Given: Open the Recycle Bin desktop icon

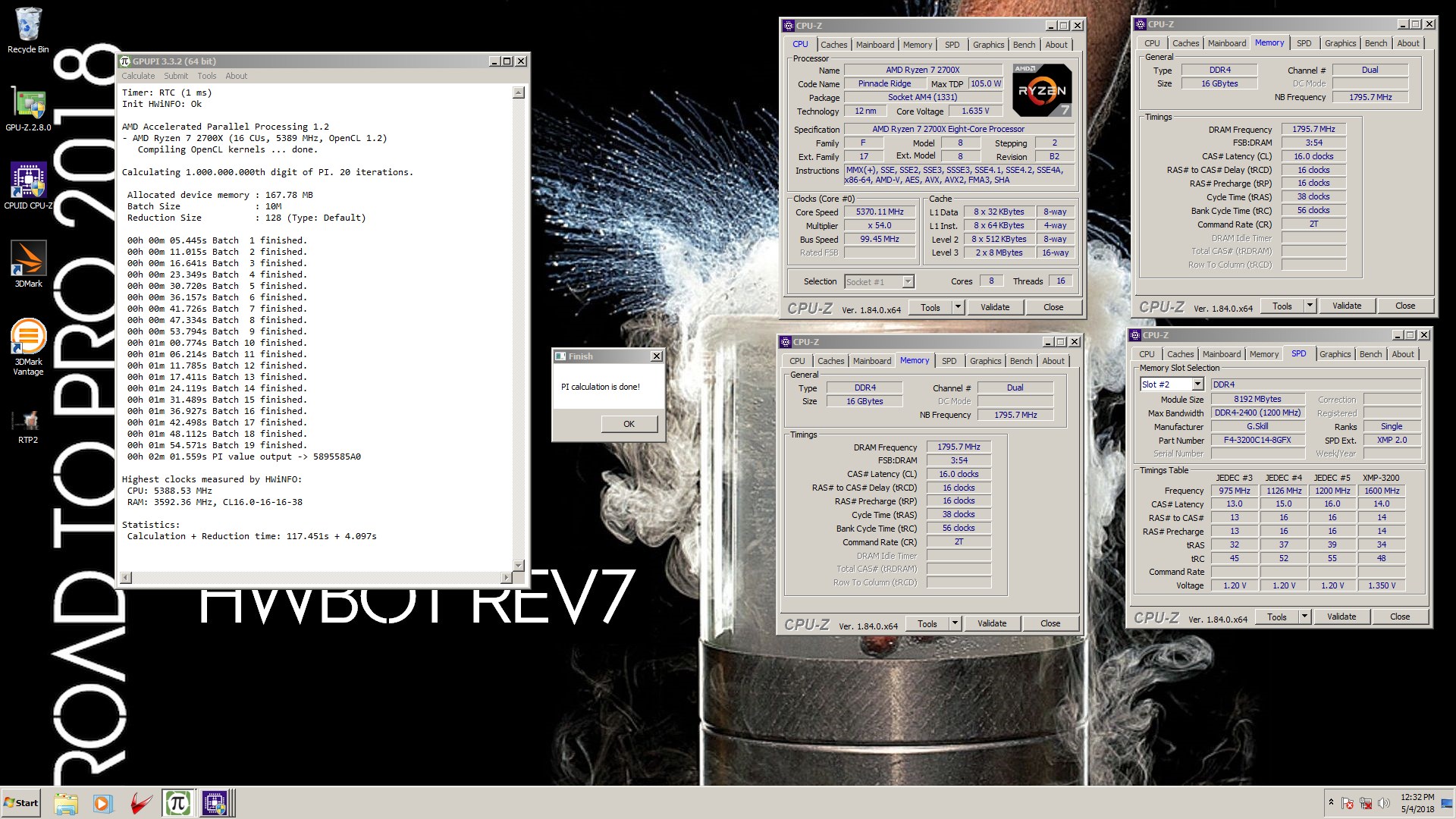Looking at the screenshot, I should (28, 30).
